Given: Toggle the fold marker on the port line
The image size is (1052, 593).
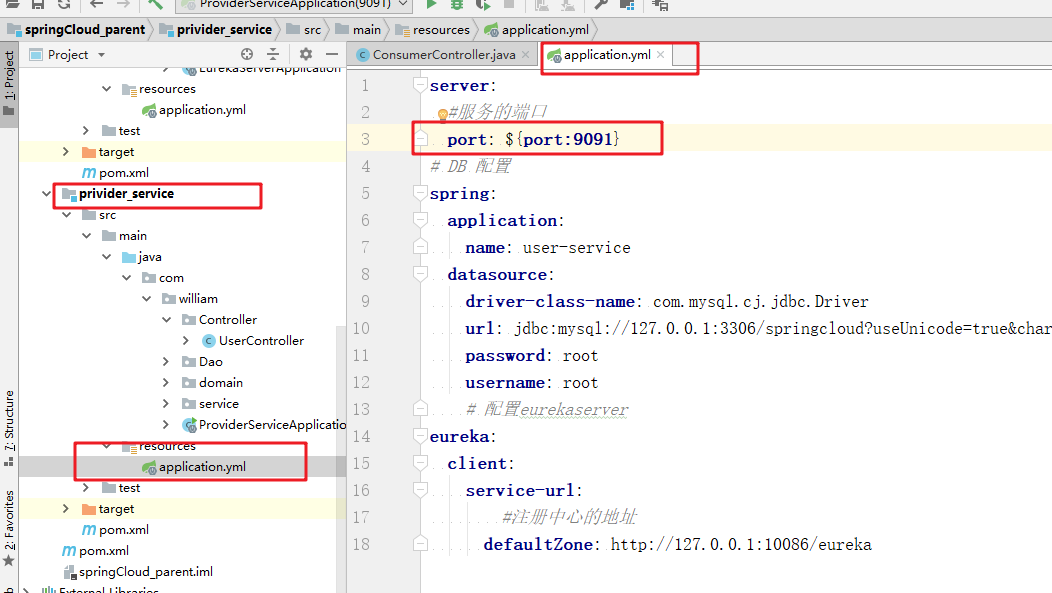Looking at the screenshot, I should pos(420,139).
